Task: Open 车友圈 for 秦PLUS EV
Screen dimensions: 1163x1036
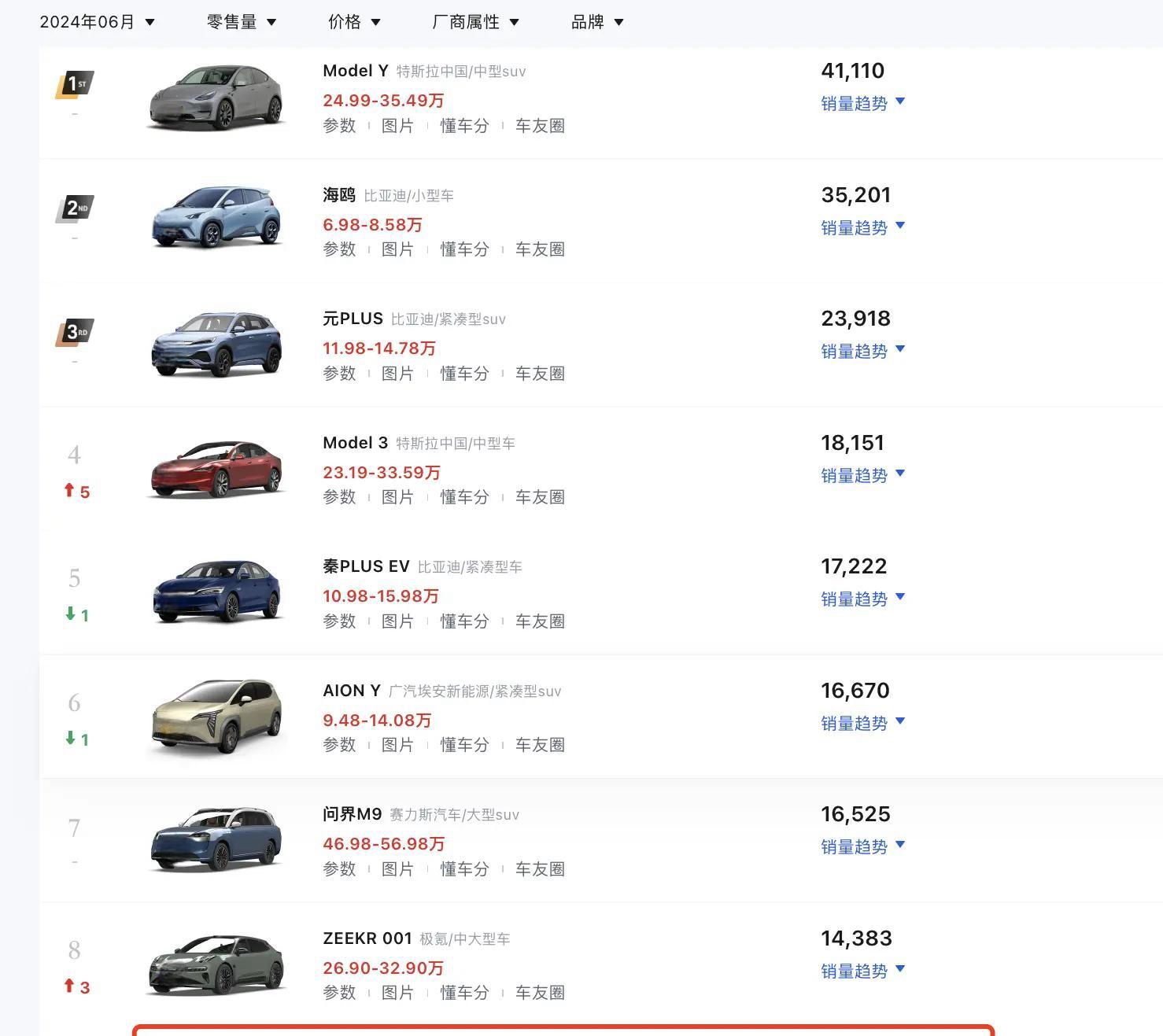Action: pos(540,621)
